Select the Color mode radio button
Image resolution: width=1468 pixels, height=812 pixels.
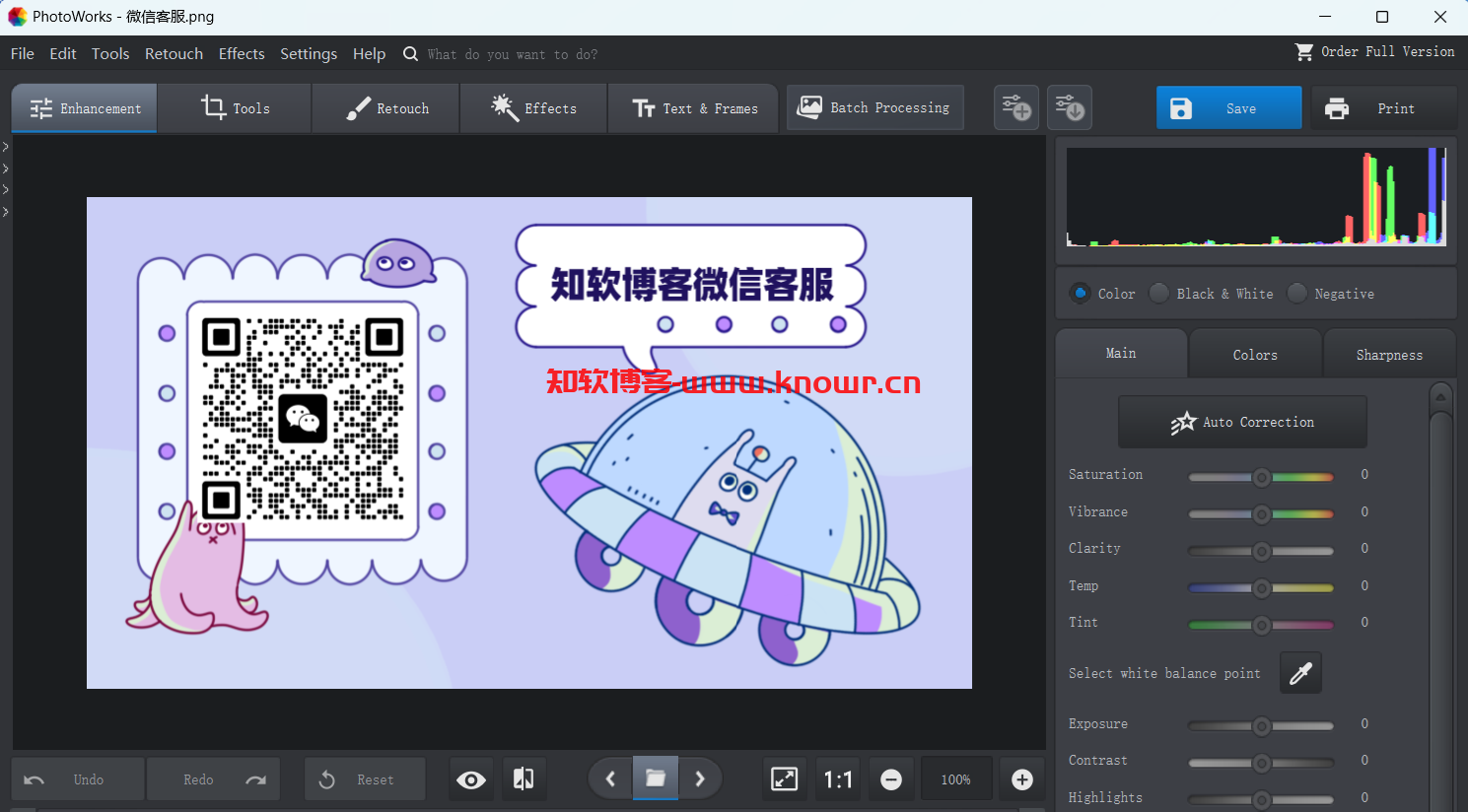click(1081, 293)
